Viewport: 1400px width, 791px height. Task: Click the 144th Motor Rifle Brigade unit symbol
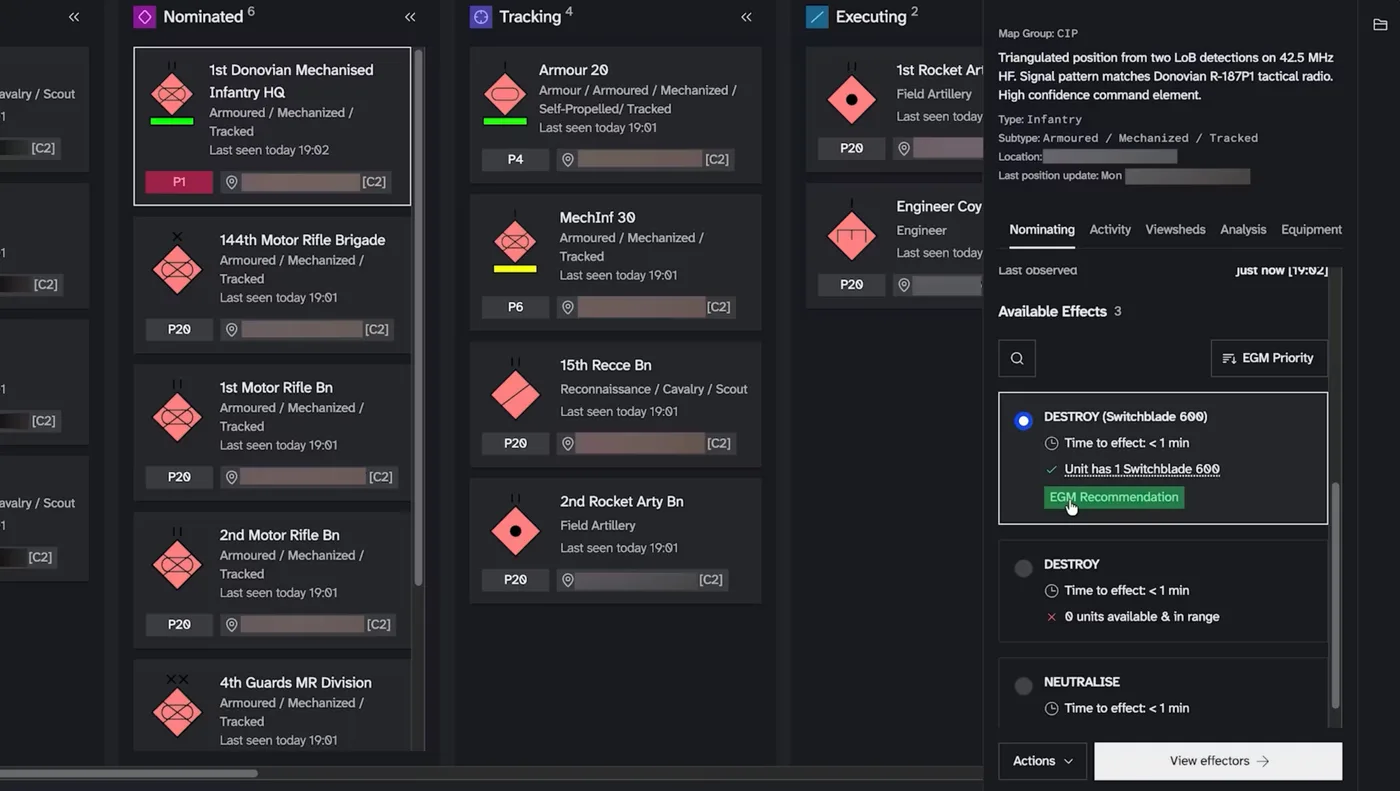[177, 265]
